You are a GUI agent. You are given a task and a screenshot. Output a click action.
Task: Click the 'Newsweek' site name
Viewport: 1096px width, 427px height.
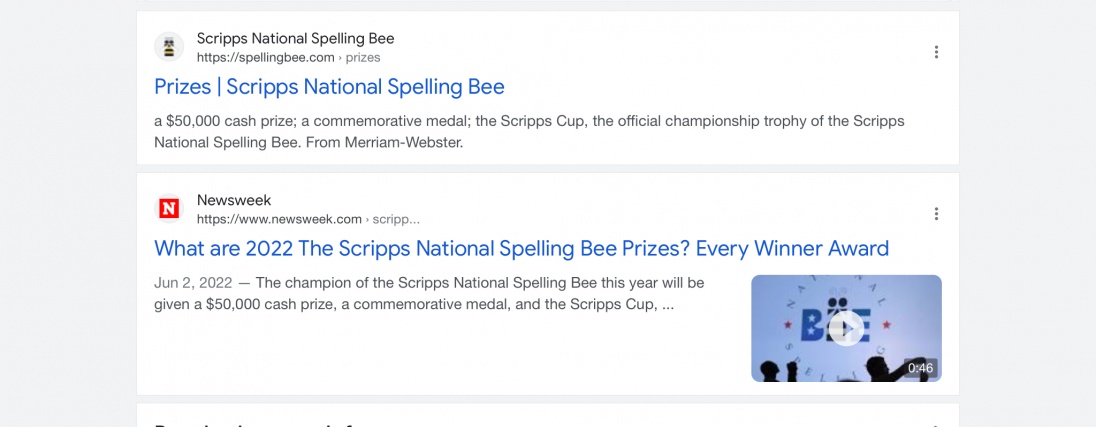coord(234,200)
